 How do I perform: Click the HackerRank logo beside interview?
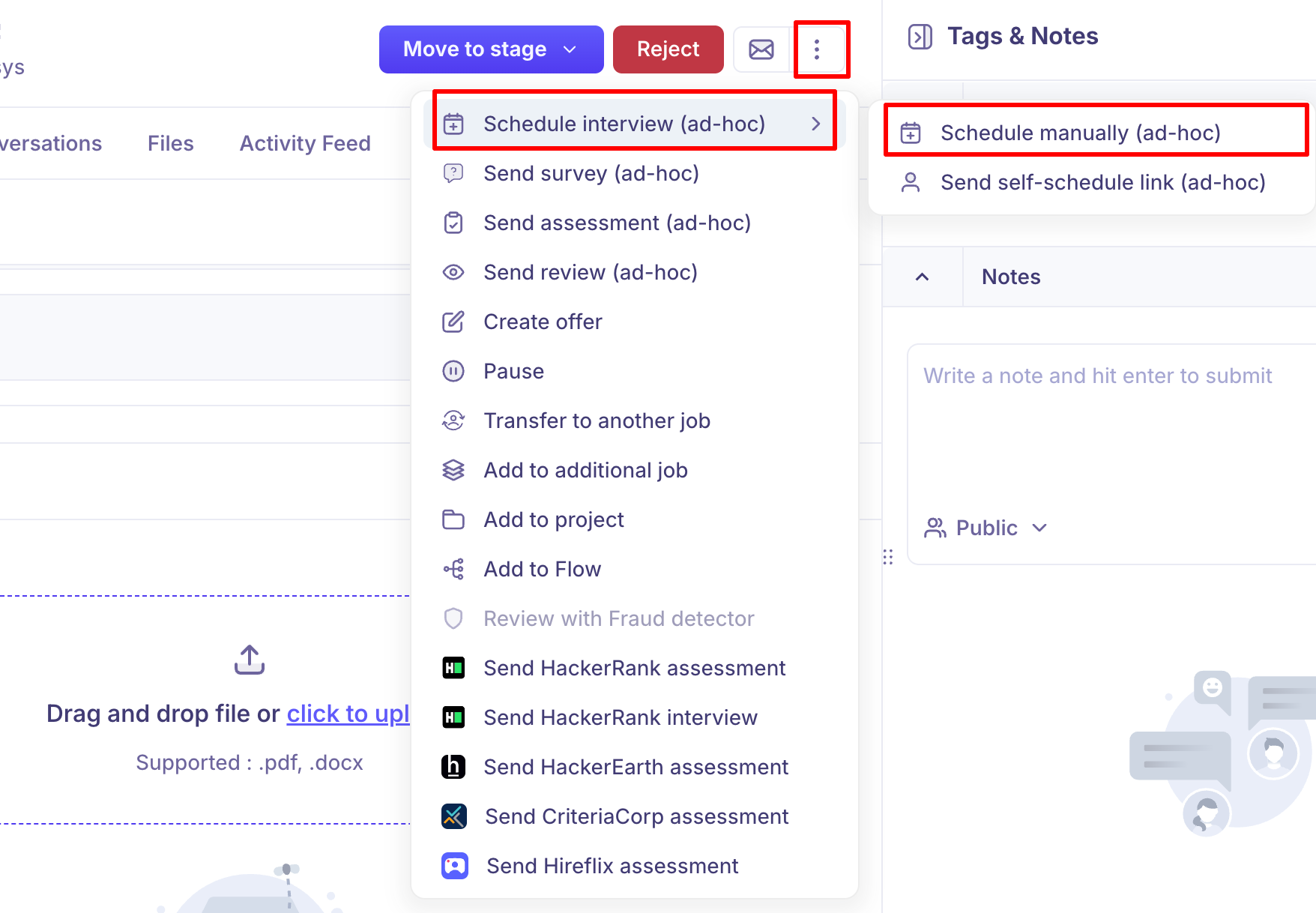(453, 717)
